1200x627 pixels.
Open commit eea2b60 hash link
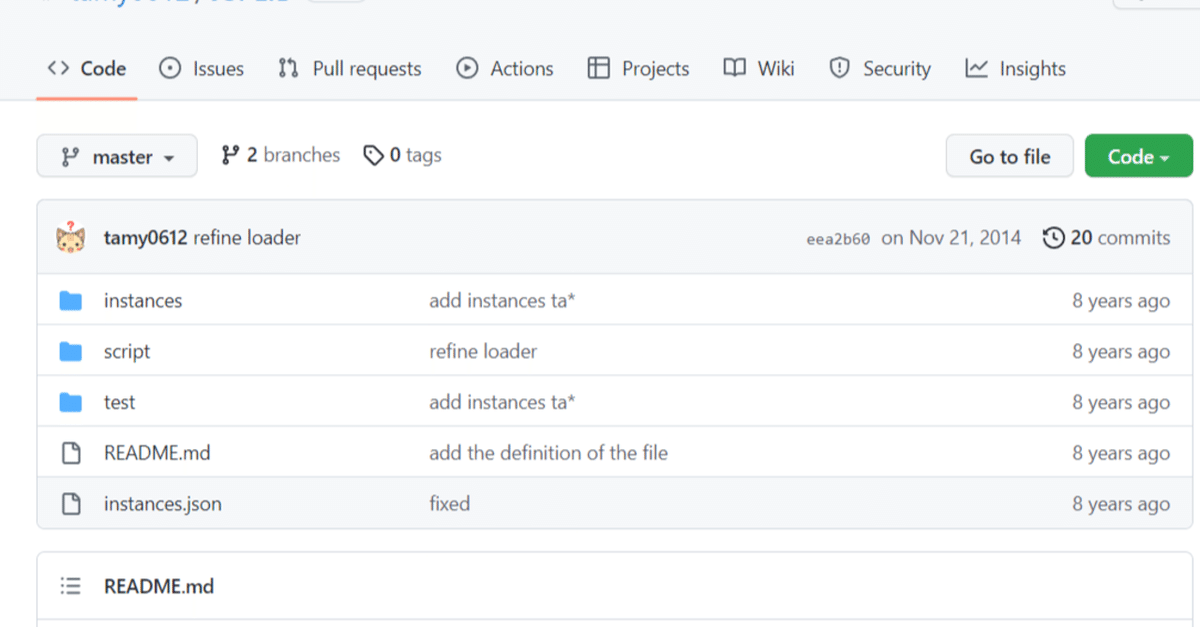pyautogui.click(x=837, y=239)
